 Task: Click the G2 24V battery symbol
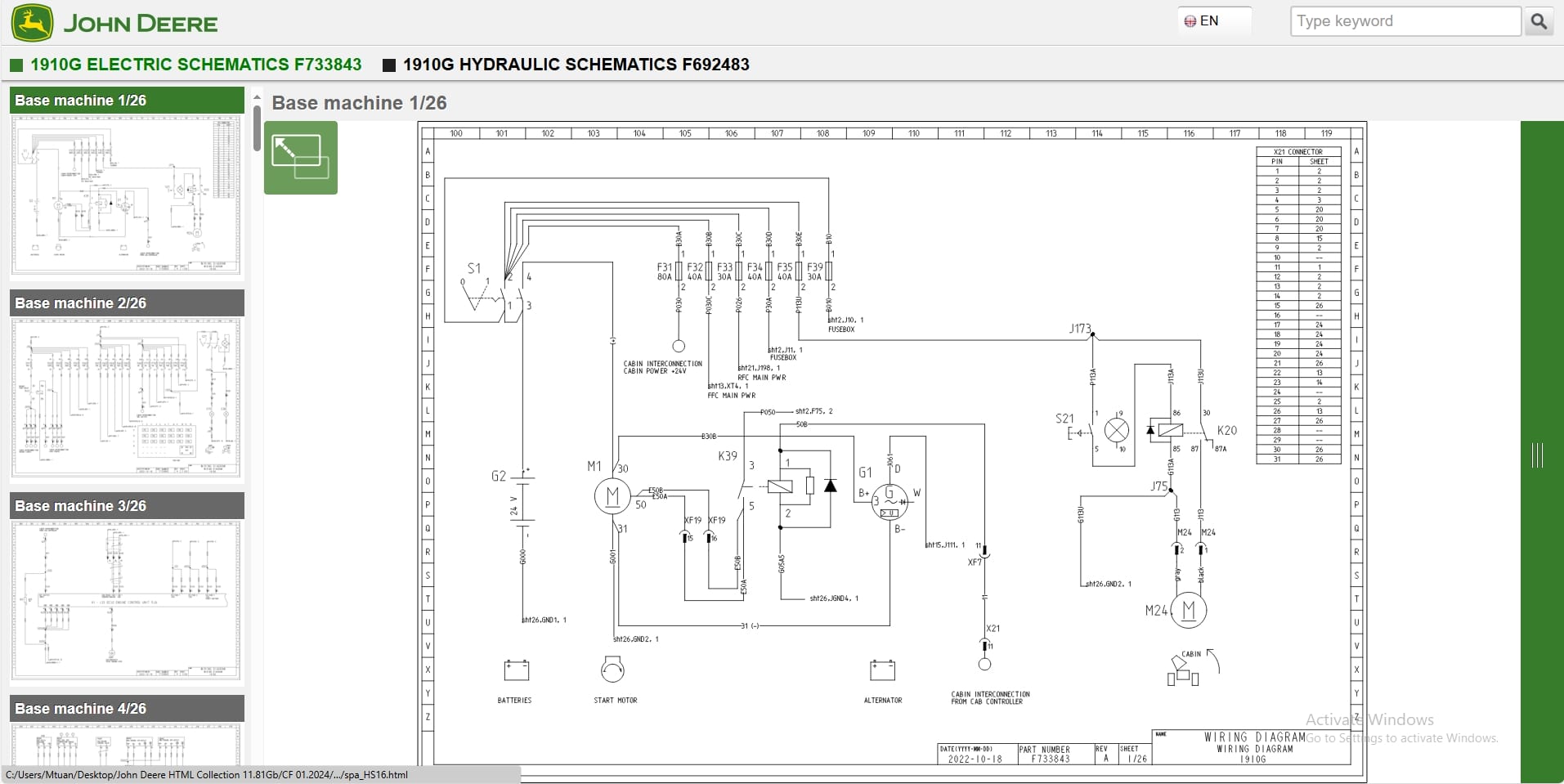[524, 500]
